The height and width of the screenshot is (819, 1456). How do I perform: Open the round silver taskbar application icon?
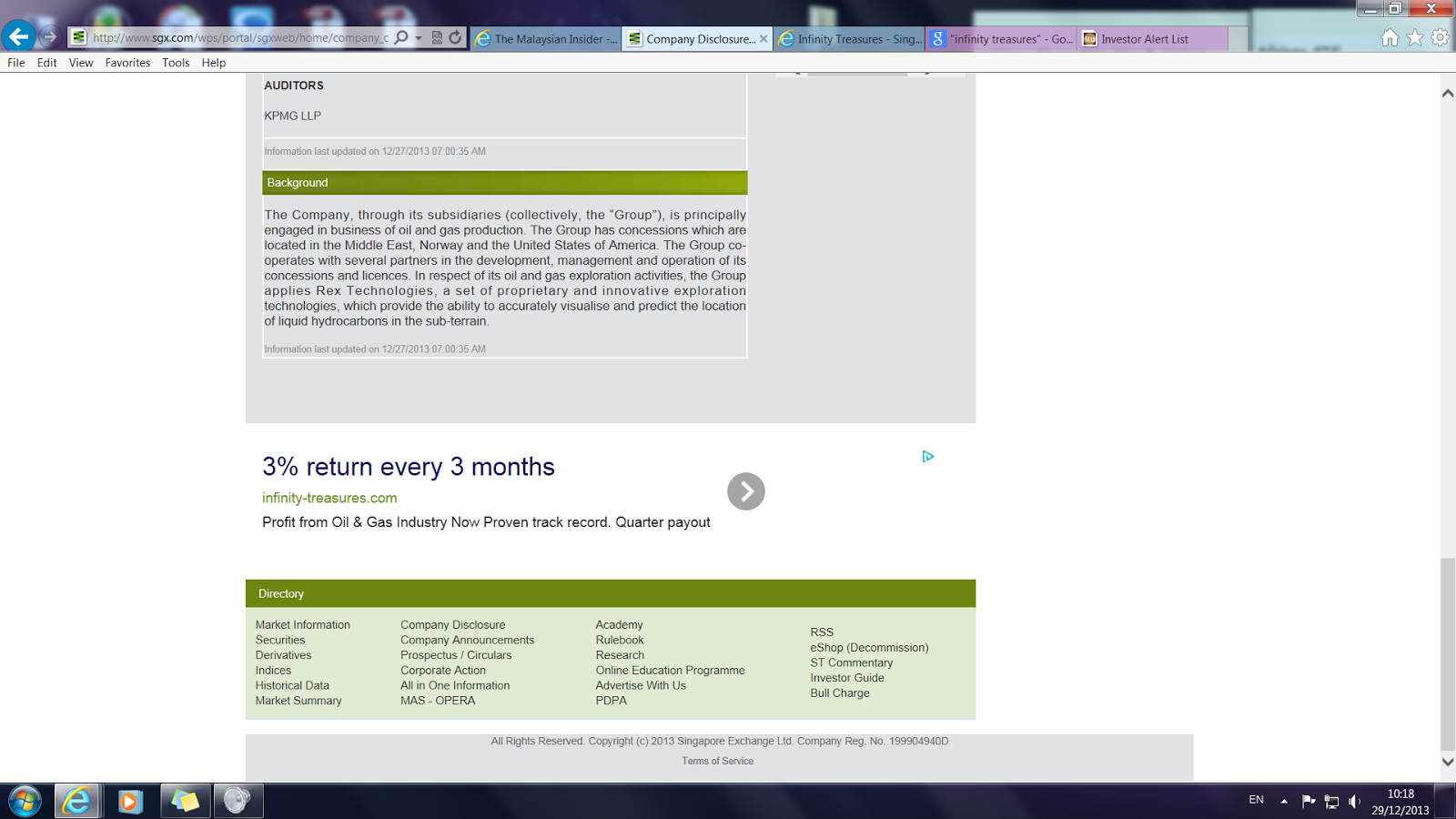coord(238,801)
